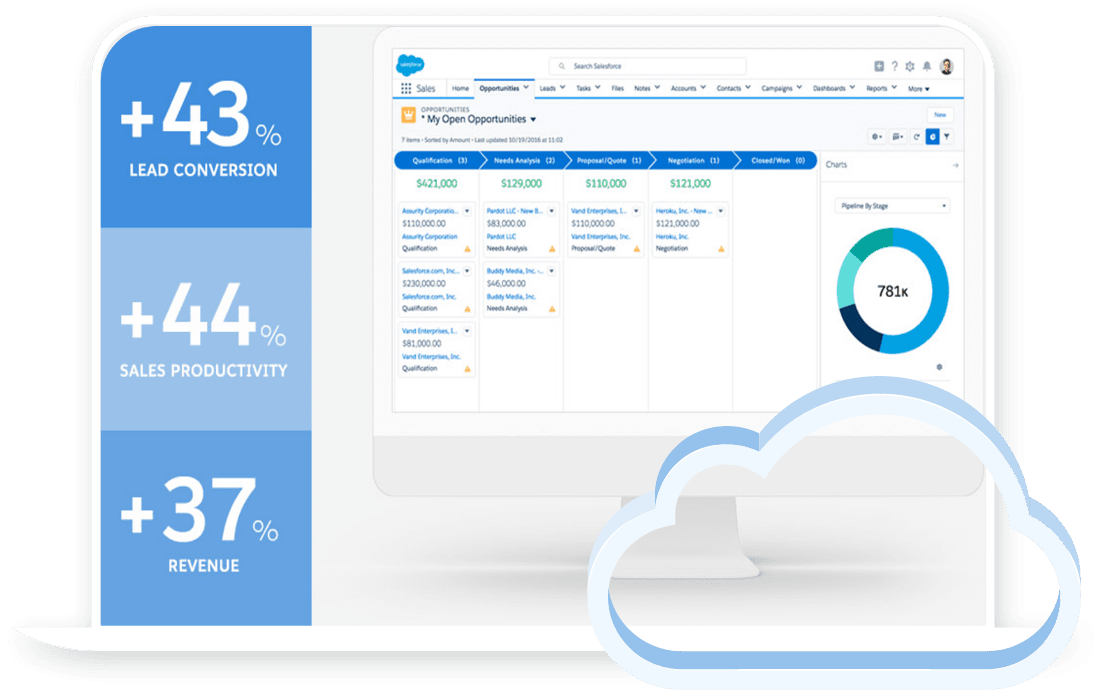
Task: Open My Open Opportunities list view dropdown
Action: tap(533, 119)
